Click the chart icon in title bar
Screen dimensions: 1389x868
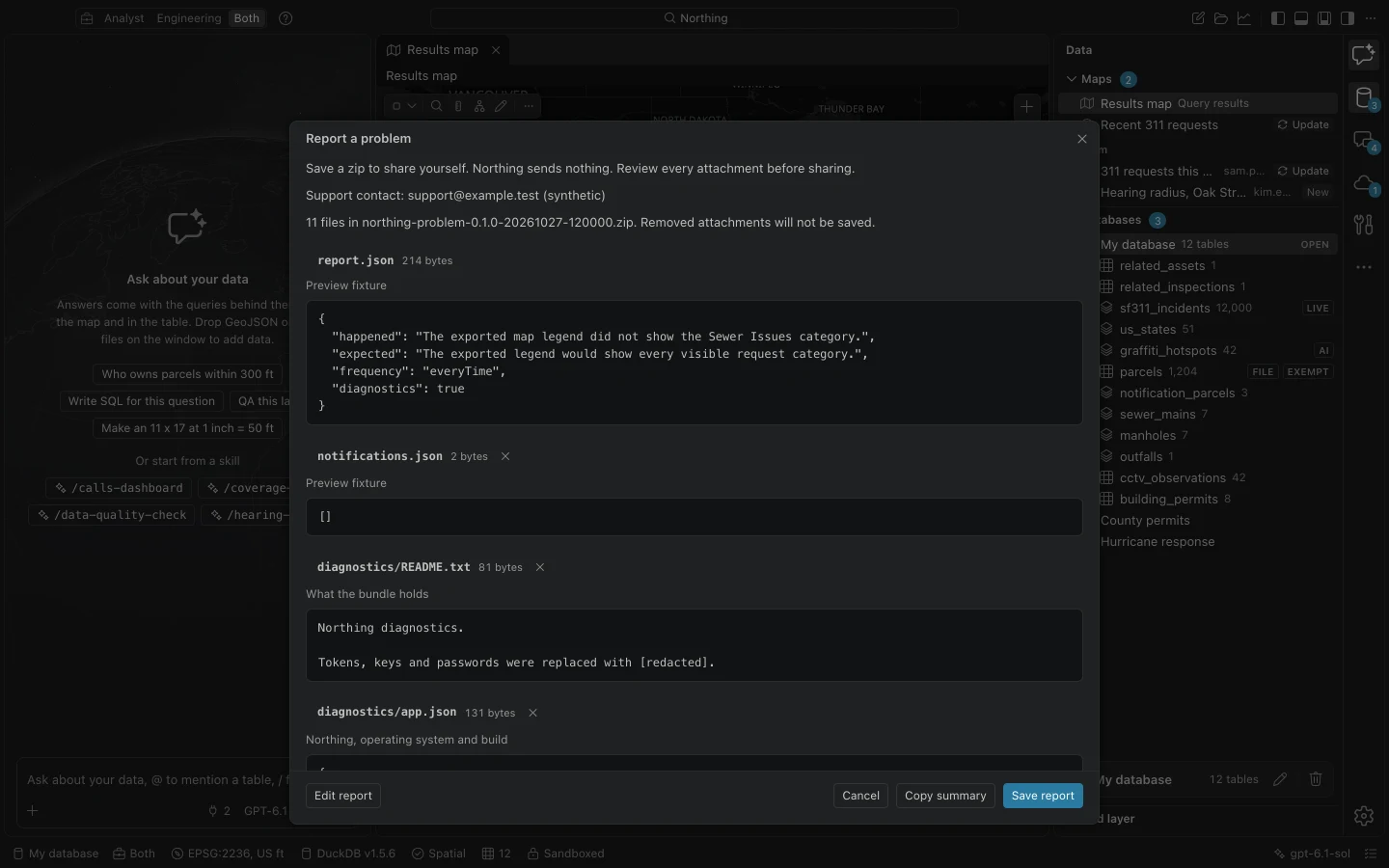pyautogui.click(x=1244, y=18)
